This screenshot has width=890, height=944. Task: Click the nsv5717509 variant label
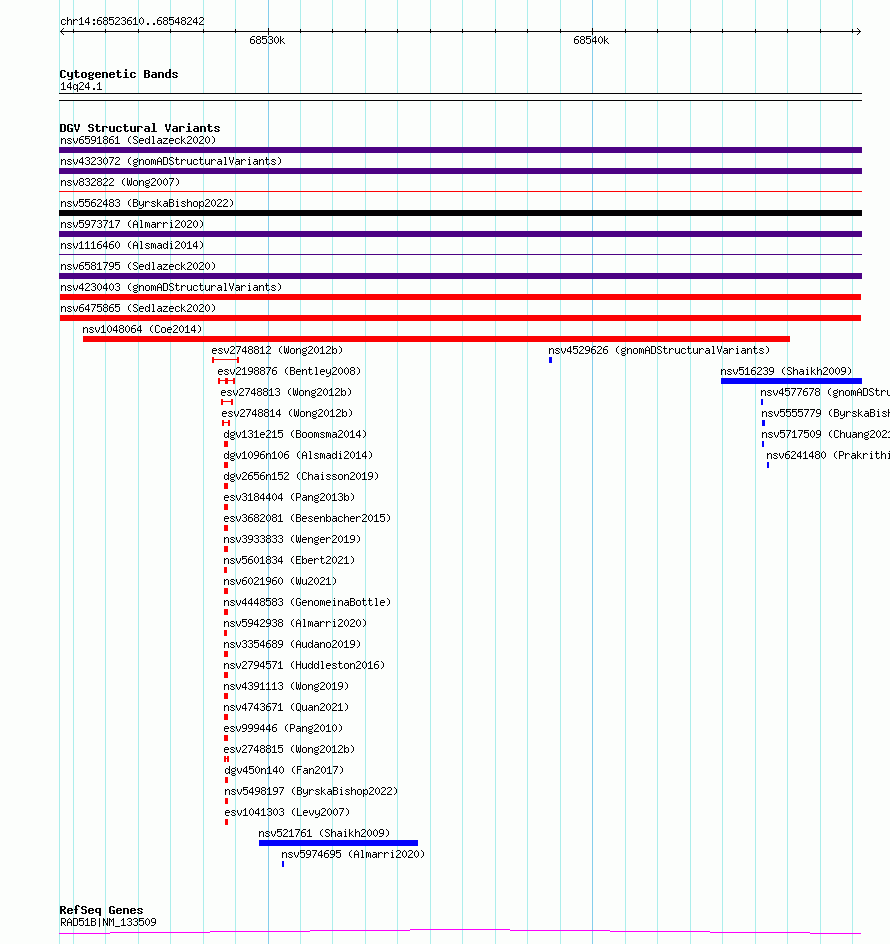(x=826, y=435)
